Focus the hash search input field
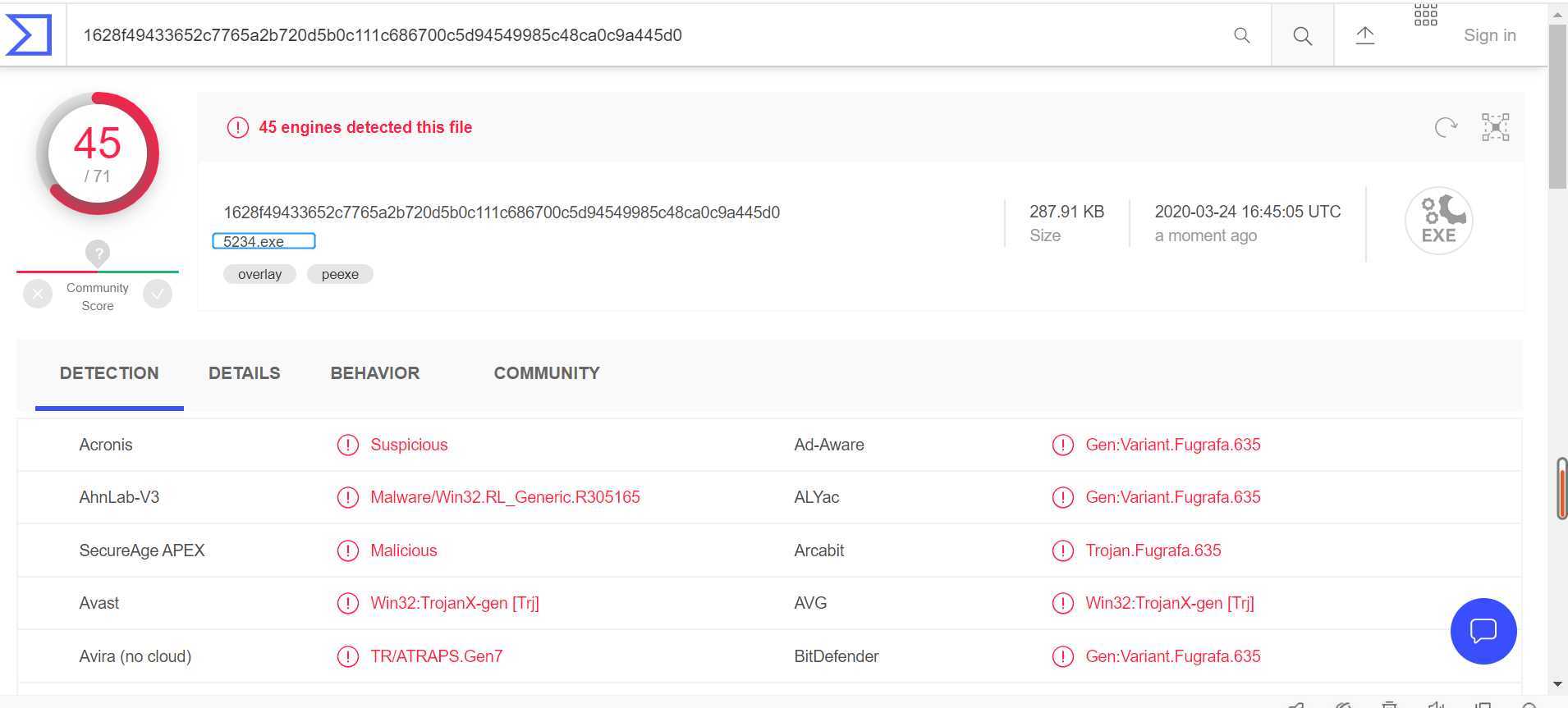The width and height of the screenshot is (1568, 708). [x=649, y=35]
